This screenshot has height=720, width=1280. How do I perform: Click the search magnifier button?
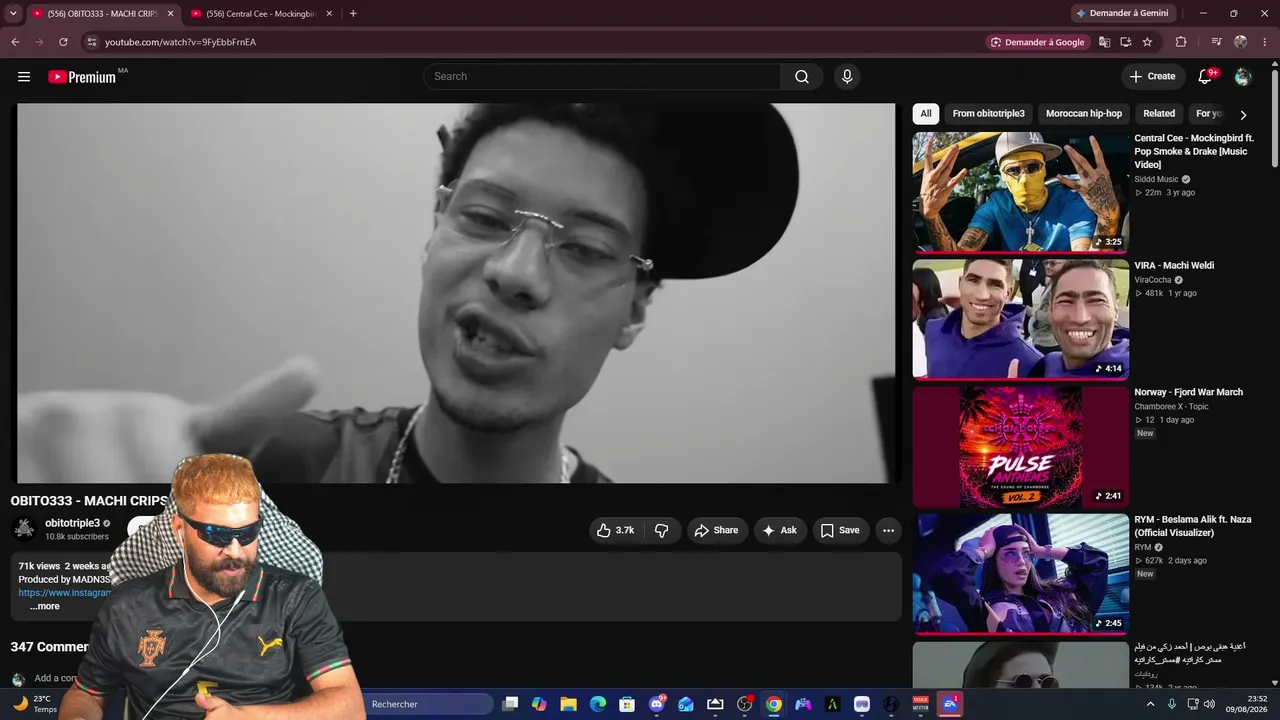coord(802,77)
